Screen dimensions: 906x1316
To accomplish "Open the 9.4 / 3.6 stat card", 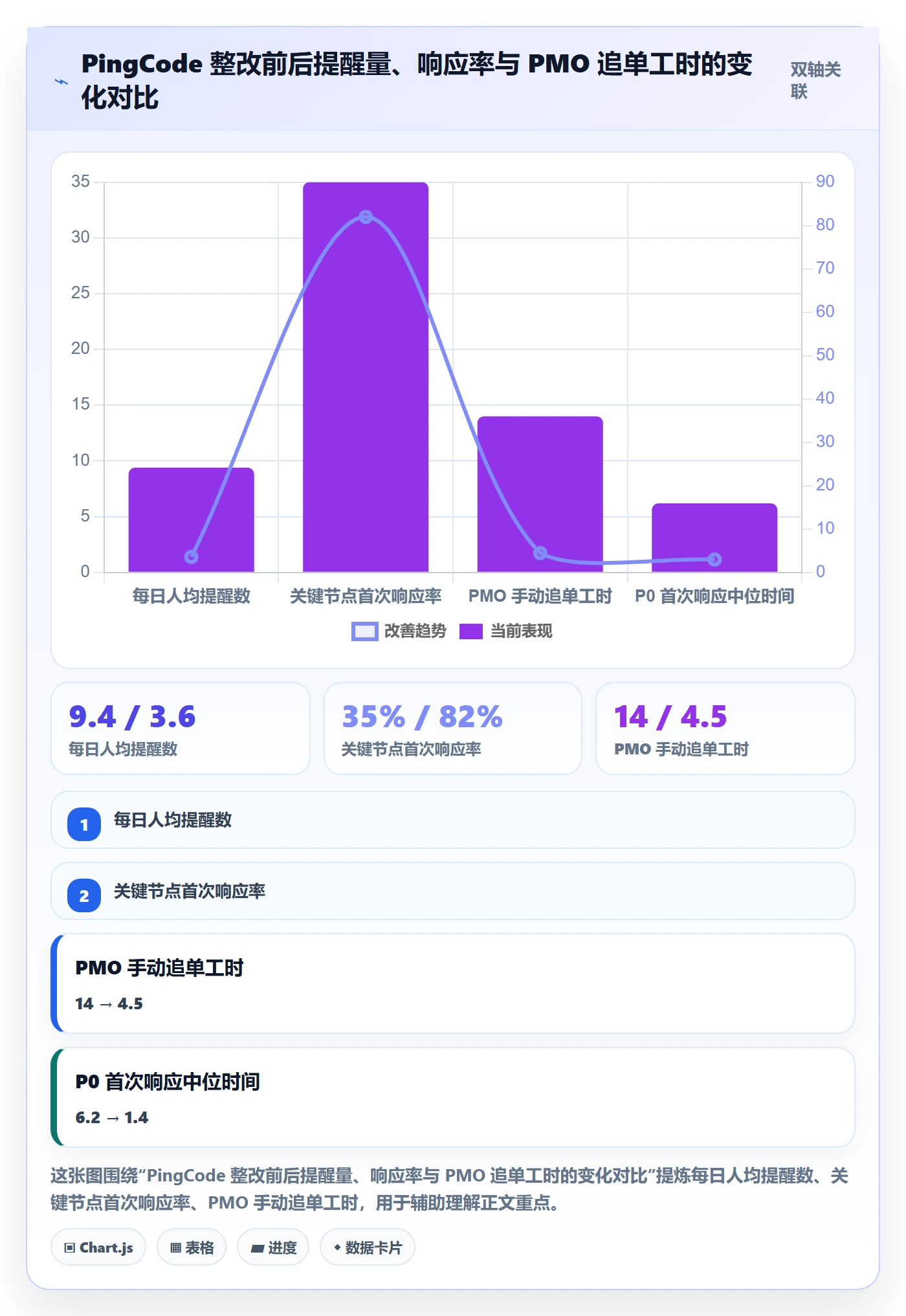I will tap(181, 729).
